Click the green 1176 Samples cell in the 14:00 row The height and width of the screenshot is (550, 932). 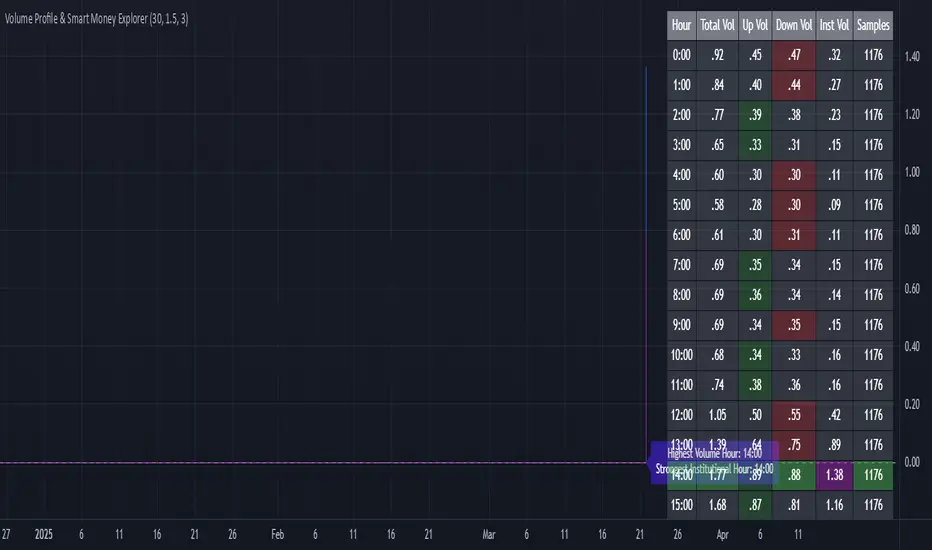tap(873, 475)
